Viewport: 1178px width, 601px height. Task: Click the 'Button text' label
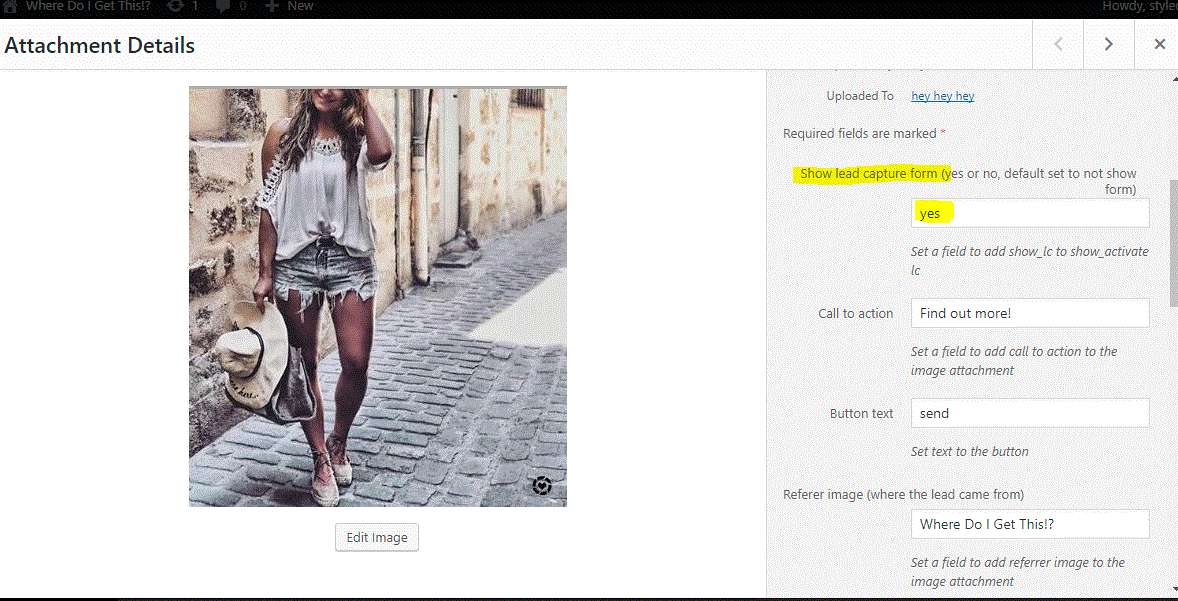862,413
